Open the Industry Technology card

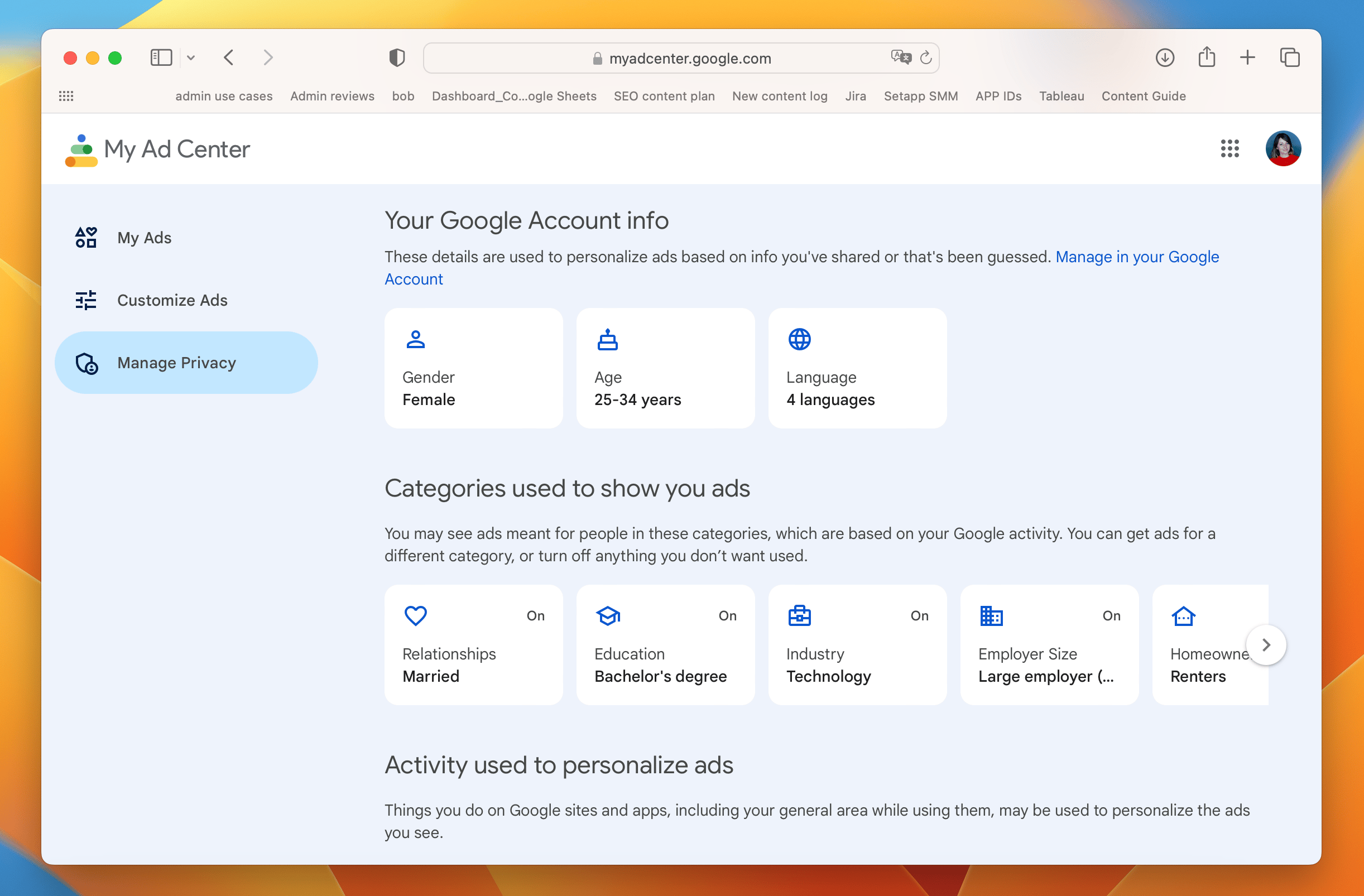(x=858, y=645)
